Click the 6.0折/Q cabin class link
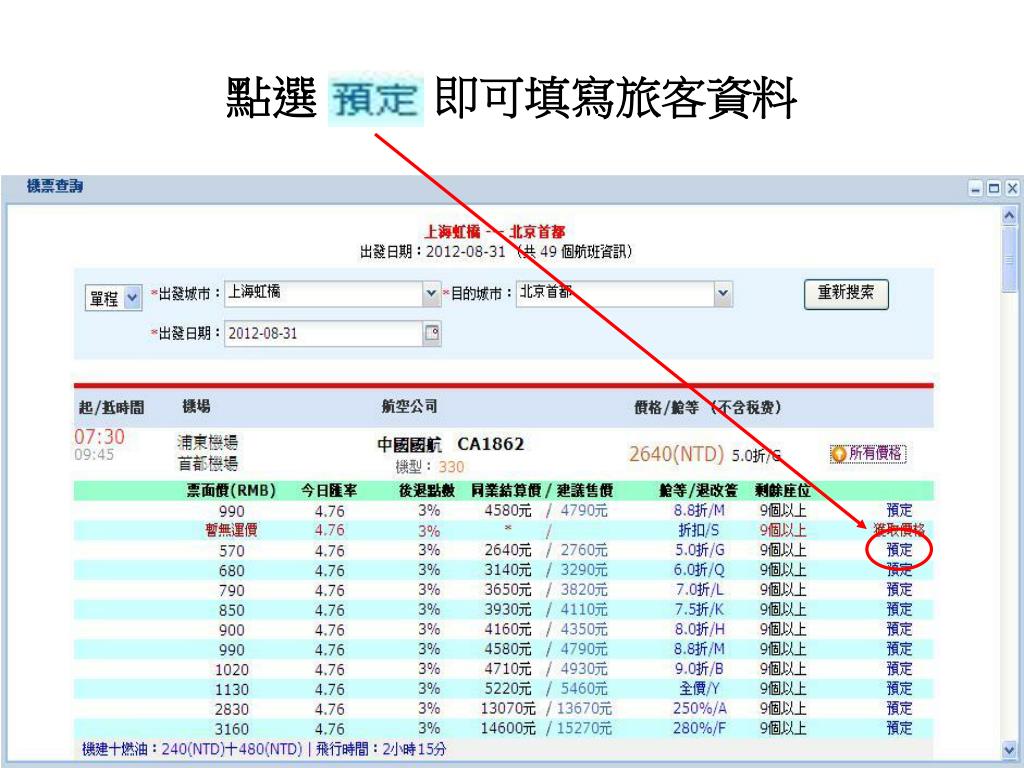 point(699,570)
